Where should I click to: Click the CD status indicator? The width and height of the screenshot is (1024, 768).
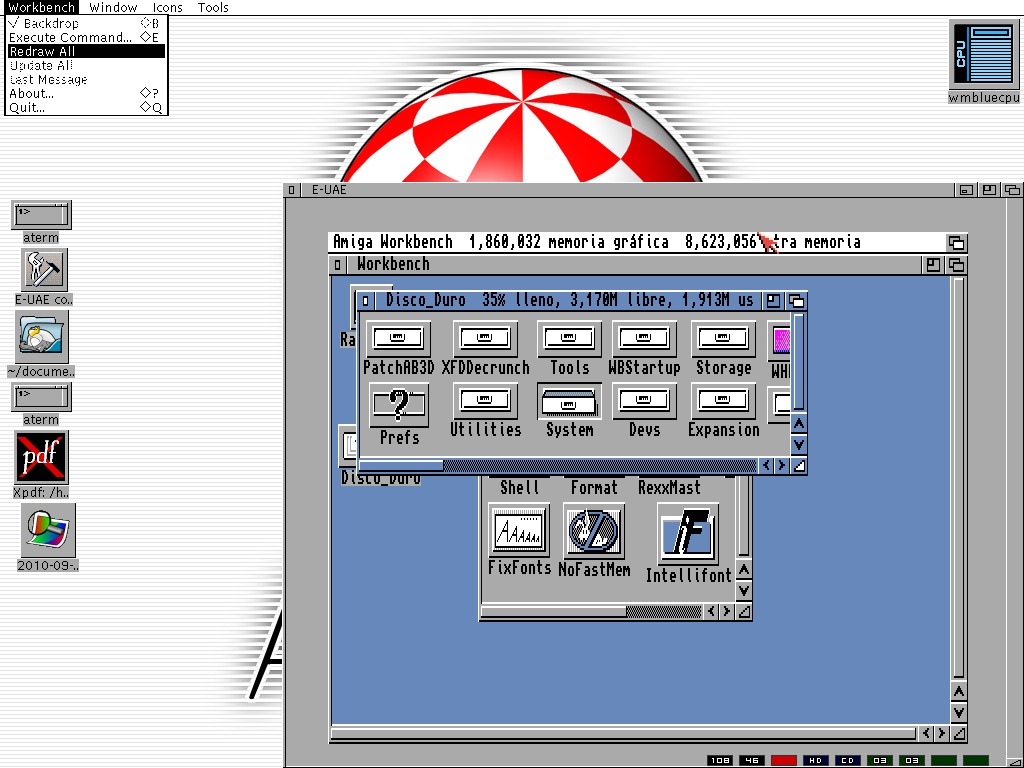(x=848, y=760)
